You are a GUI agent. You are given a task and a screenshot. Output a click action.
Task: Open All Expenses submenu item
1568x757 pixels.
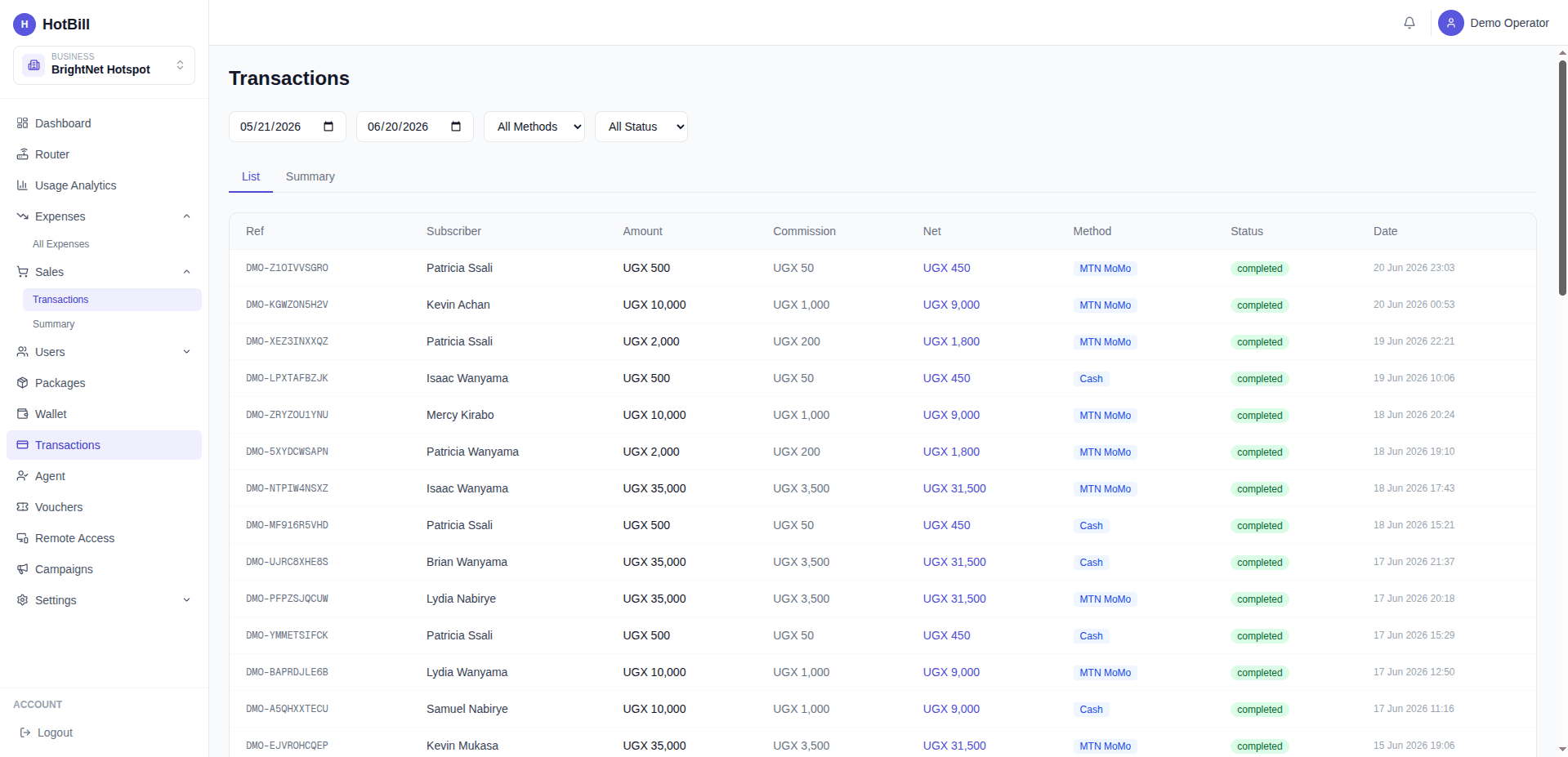tap(112, 244)
